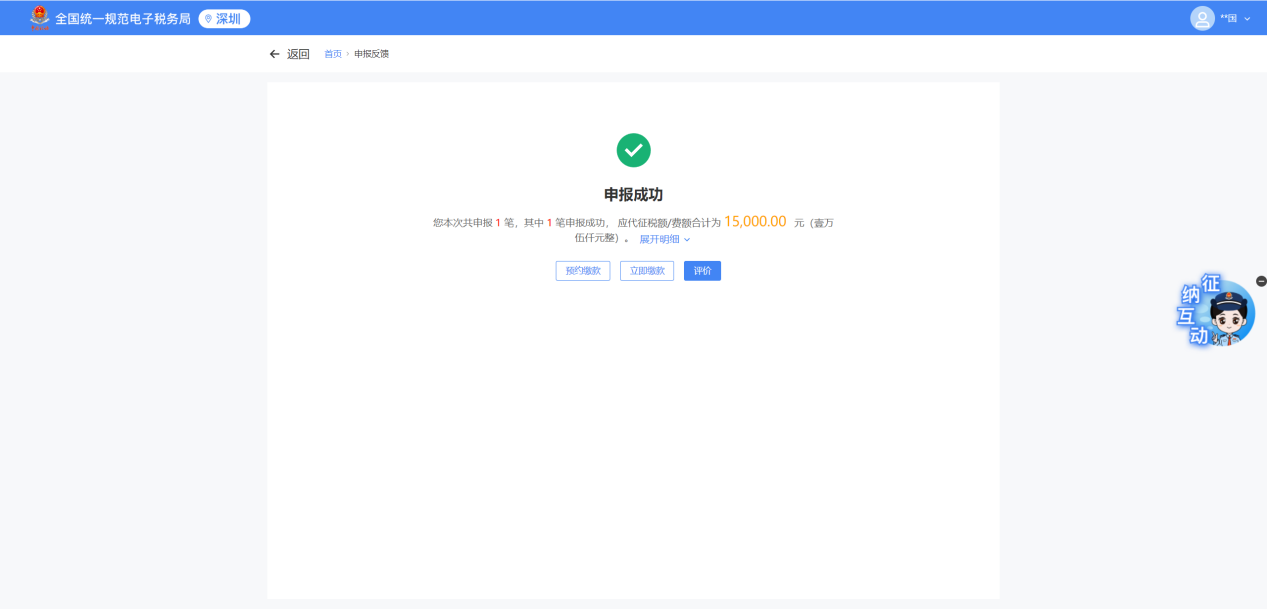Expand the user account dropdown arrow

(x=1247, y=19)
